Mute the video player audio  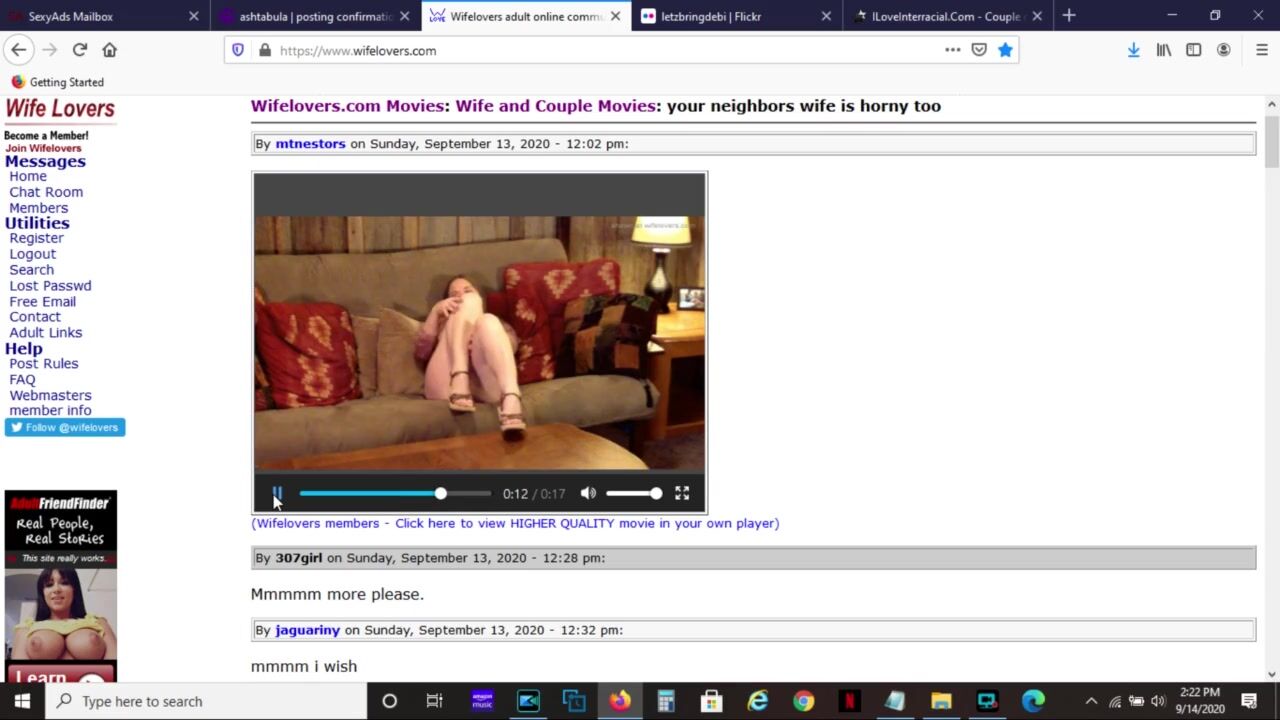pyautogui.click(x=588, y=493)
